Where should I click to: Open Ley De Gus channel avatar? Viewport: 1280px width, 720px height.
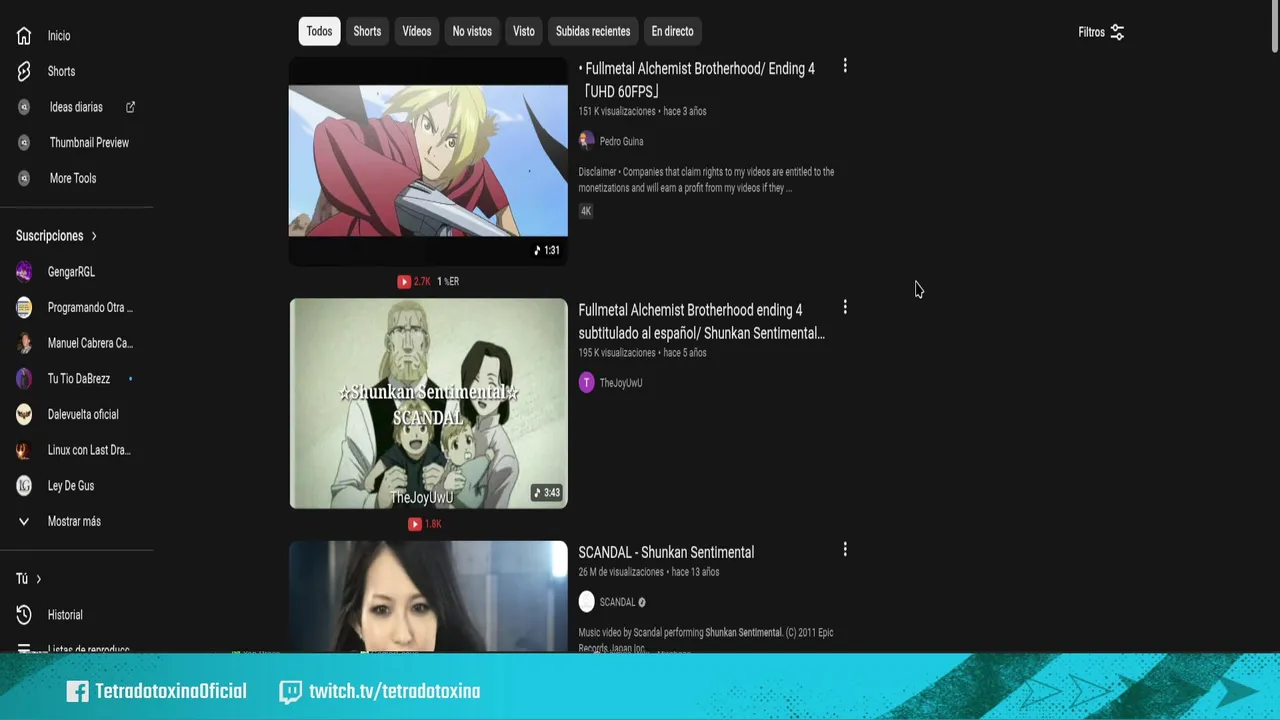pos(24,486)
